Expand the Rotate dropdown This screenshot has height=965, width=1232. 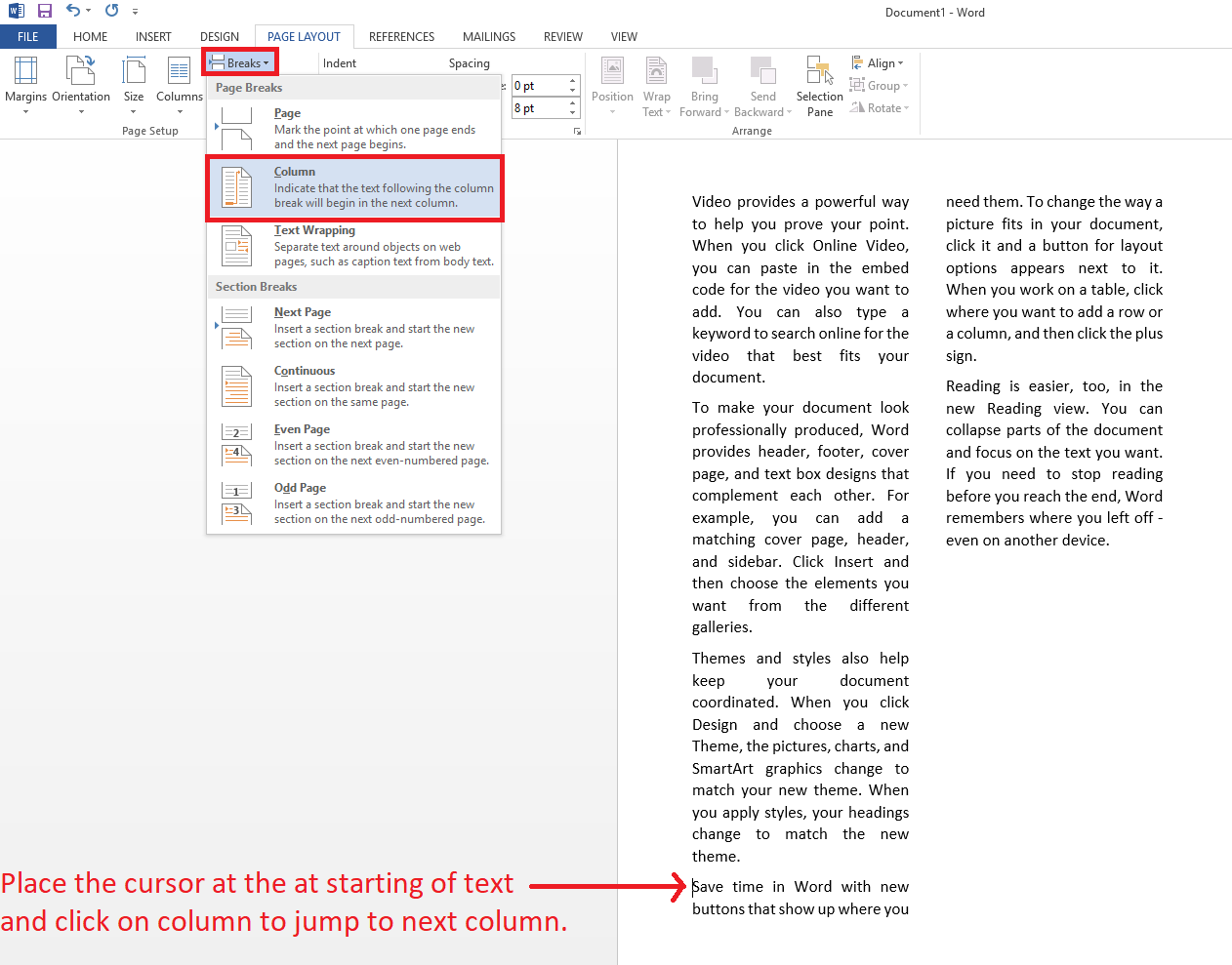coord(880,107)
